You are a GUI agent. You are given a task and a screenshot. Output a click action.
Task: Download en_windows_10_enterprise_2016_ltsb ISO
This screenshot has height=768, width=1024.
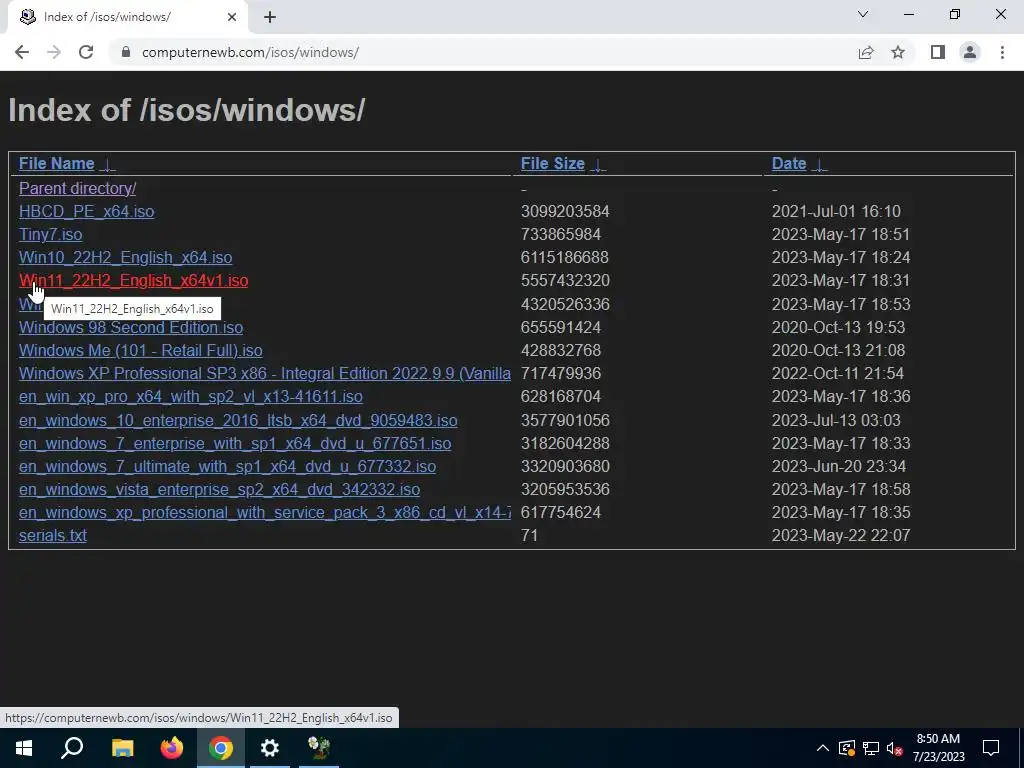238,420
